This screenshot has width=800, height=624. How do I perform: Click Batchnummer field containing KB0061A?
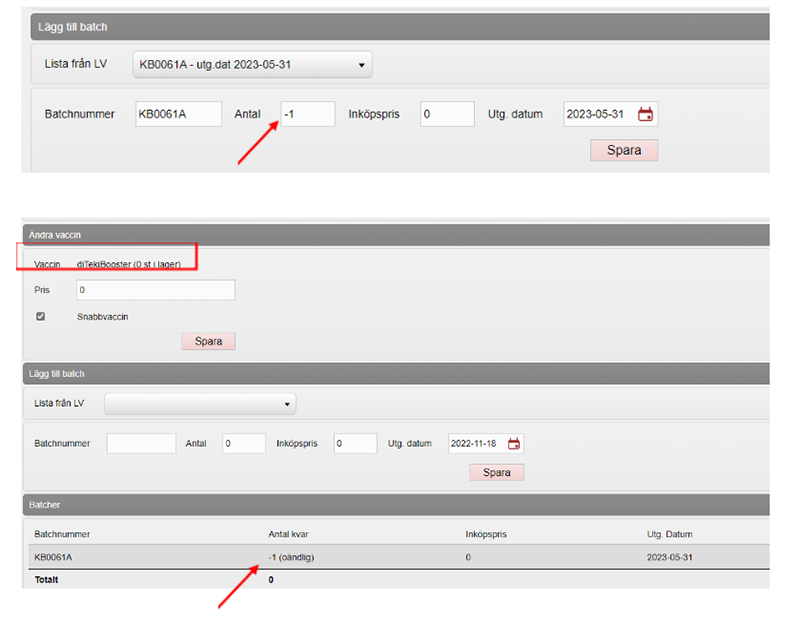pyautogui.click(x=178, y=114)
